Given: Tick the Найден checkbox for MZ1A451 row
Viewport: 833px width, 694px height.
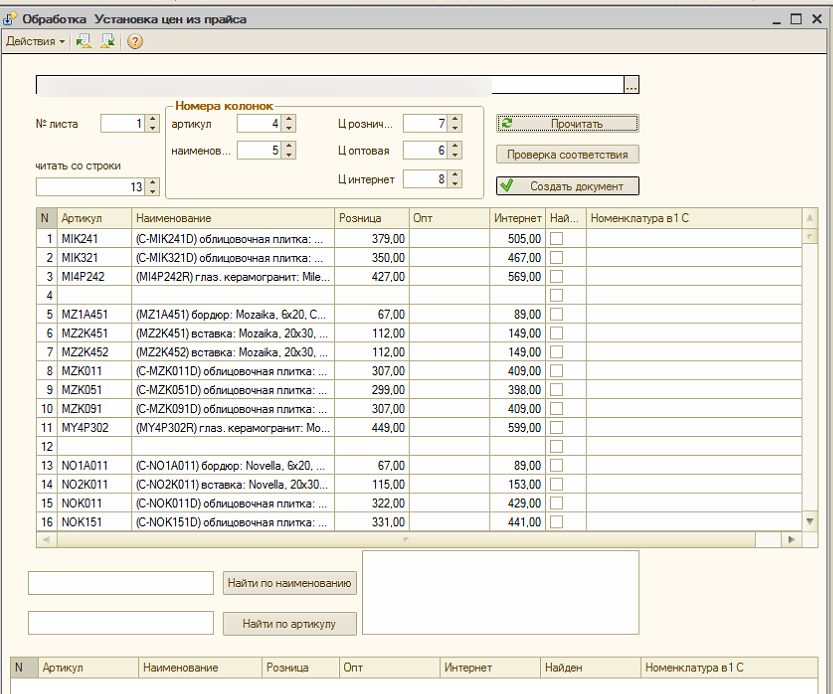Looking at the screenshot, I should tap(557, 314).
